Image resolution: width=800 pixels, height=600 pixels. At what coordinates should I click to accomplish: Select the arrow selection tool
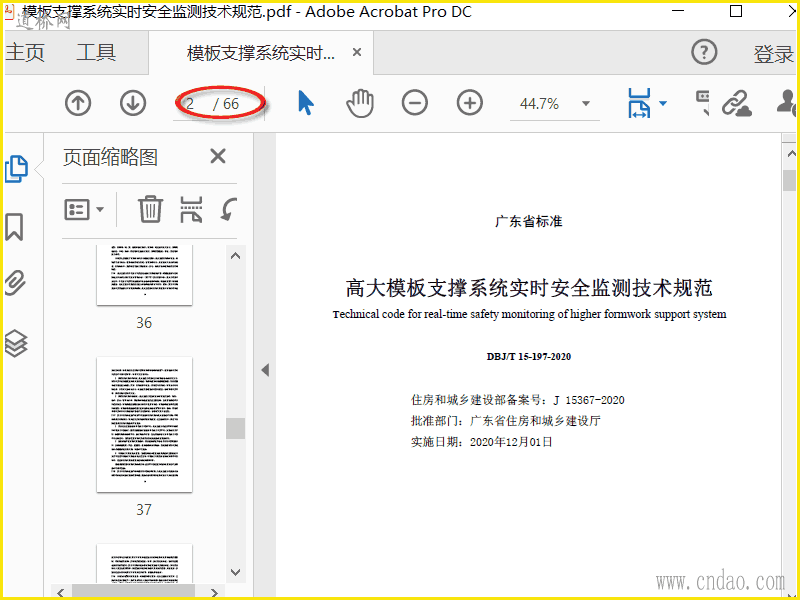click(x=306, y=103)
